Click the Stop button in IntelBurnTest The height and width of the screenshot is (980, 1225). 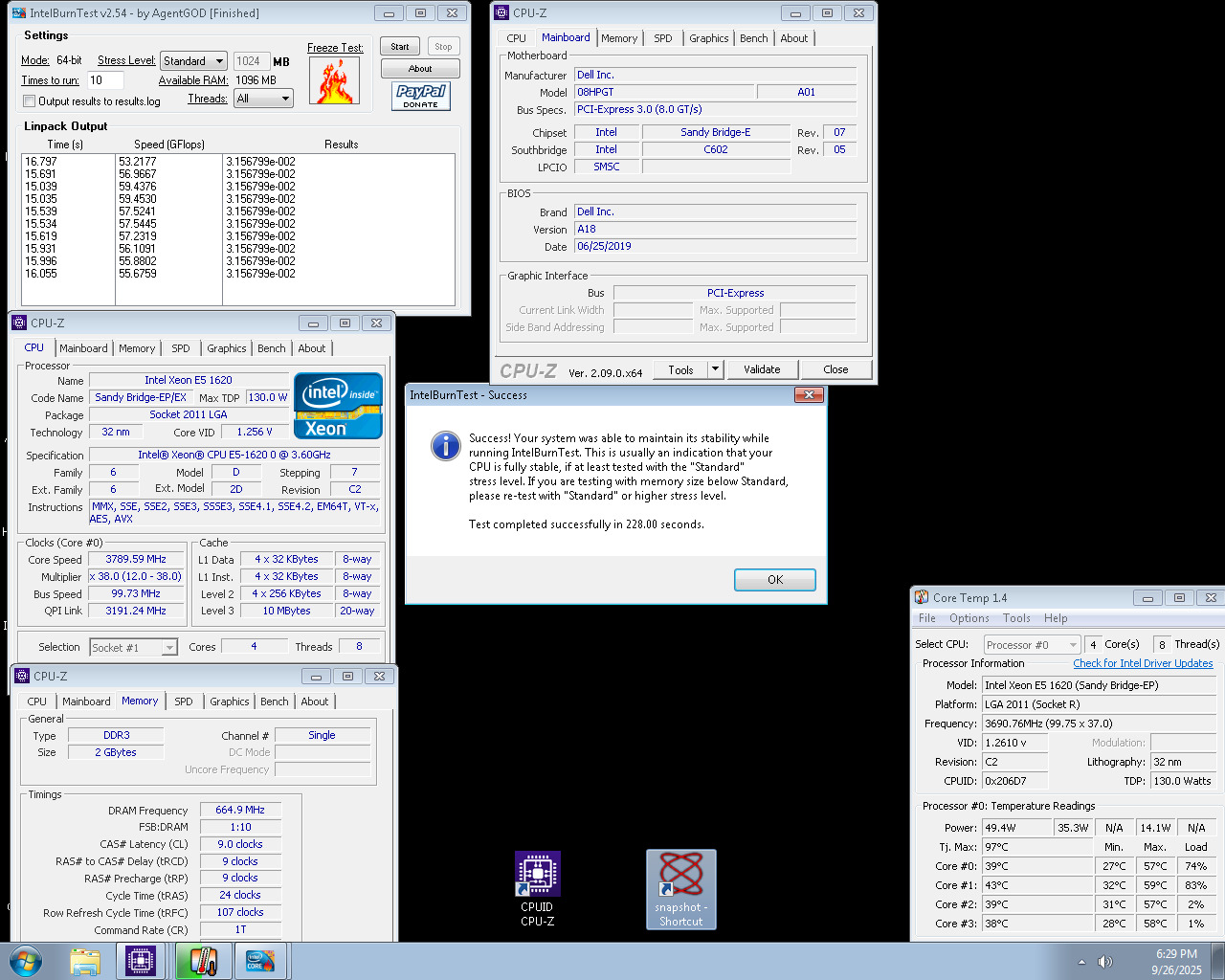pos(443,47)
